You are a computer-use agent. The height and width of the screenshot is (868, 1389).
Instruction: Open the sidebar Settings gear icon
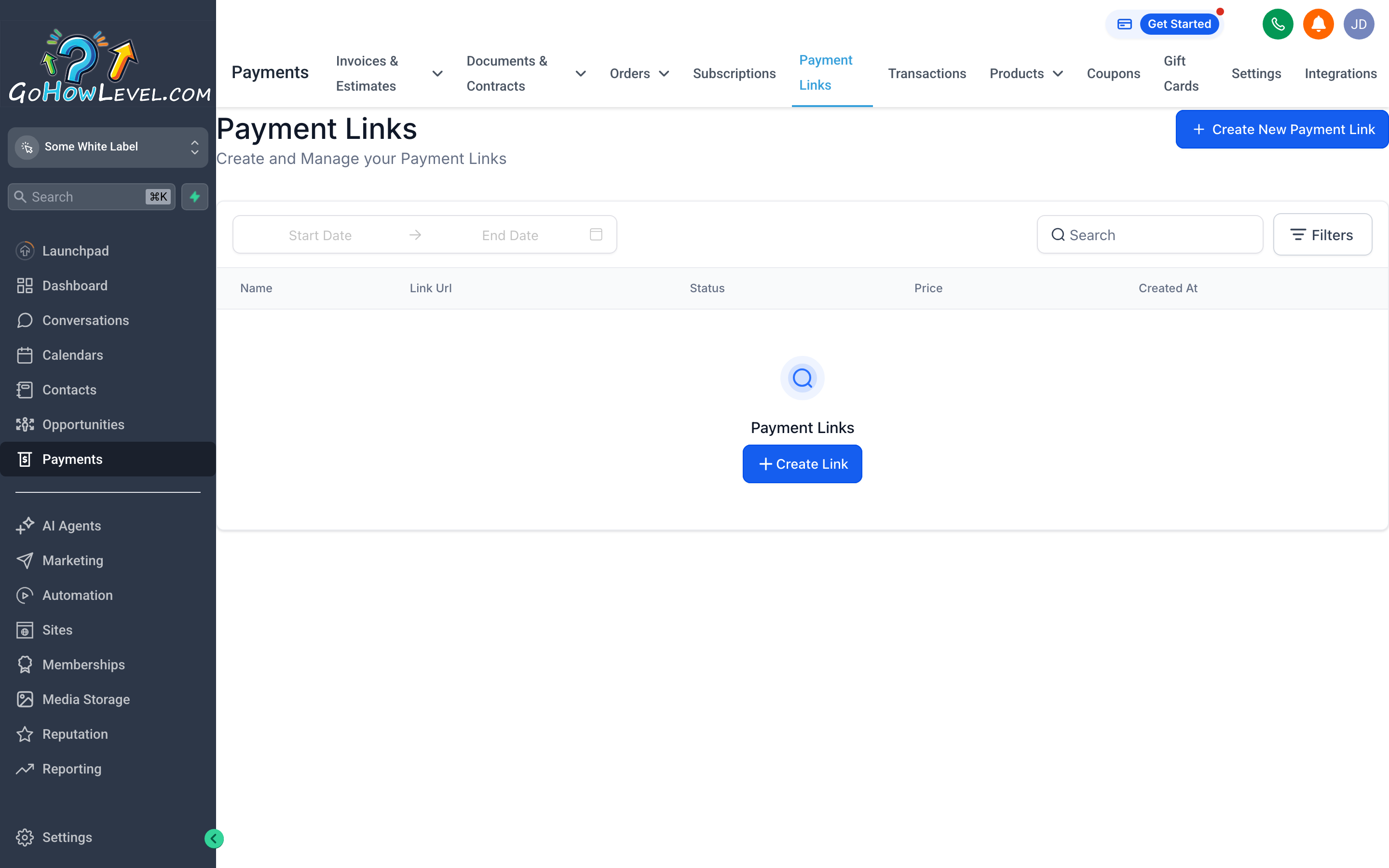[25, 838]
